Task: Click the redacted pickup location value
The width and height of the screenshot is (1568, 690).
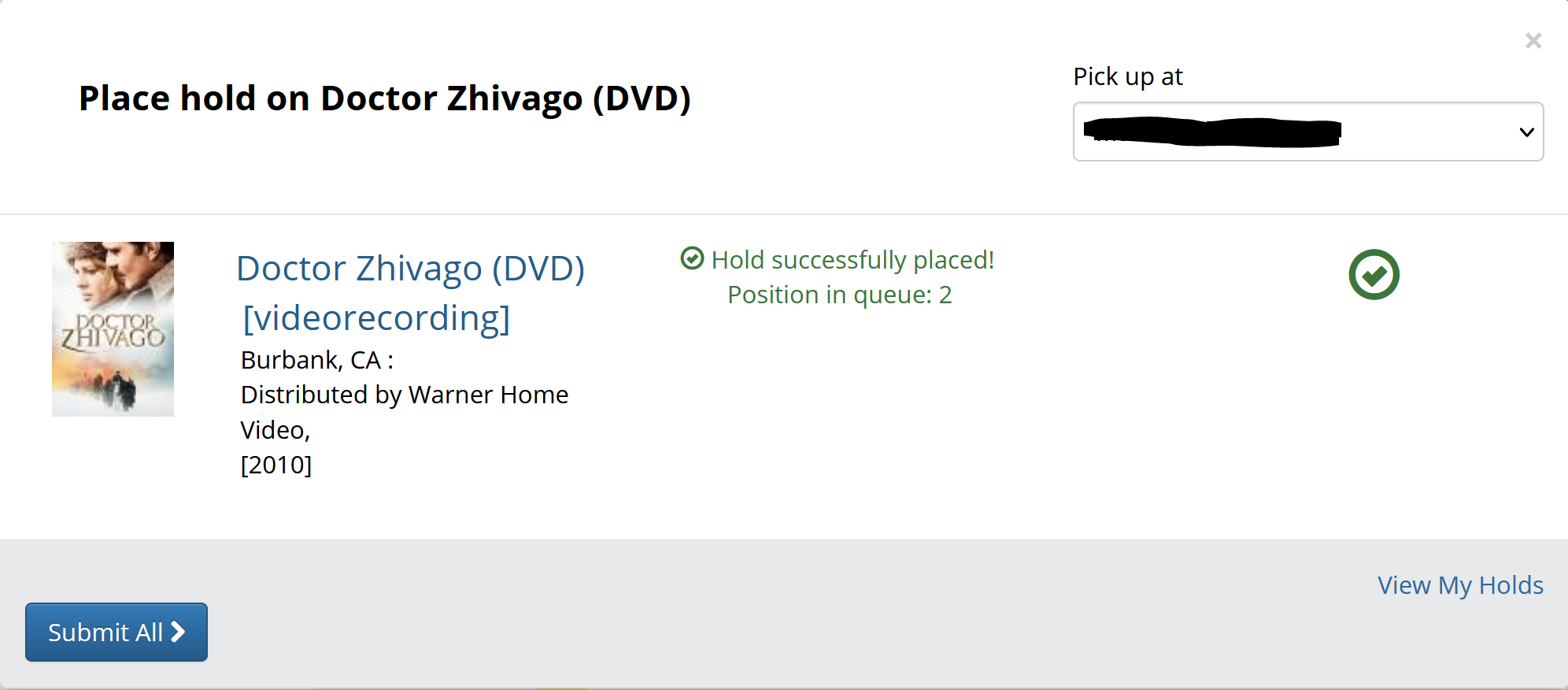Action: point(1212,132)
